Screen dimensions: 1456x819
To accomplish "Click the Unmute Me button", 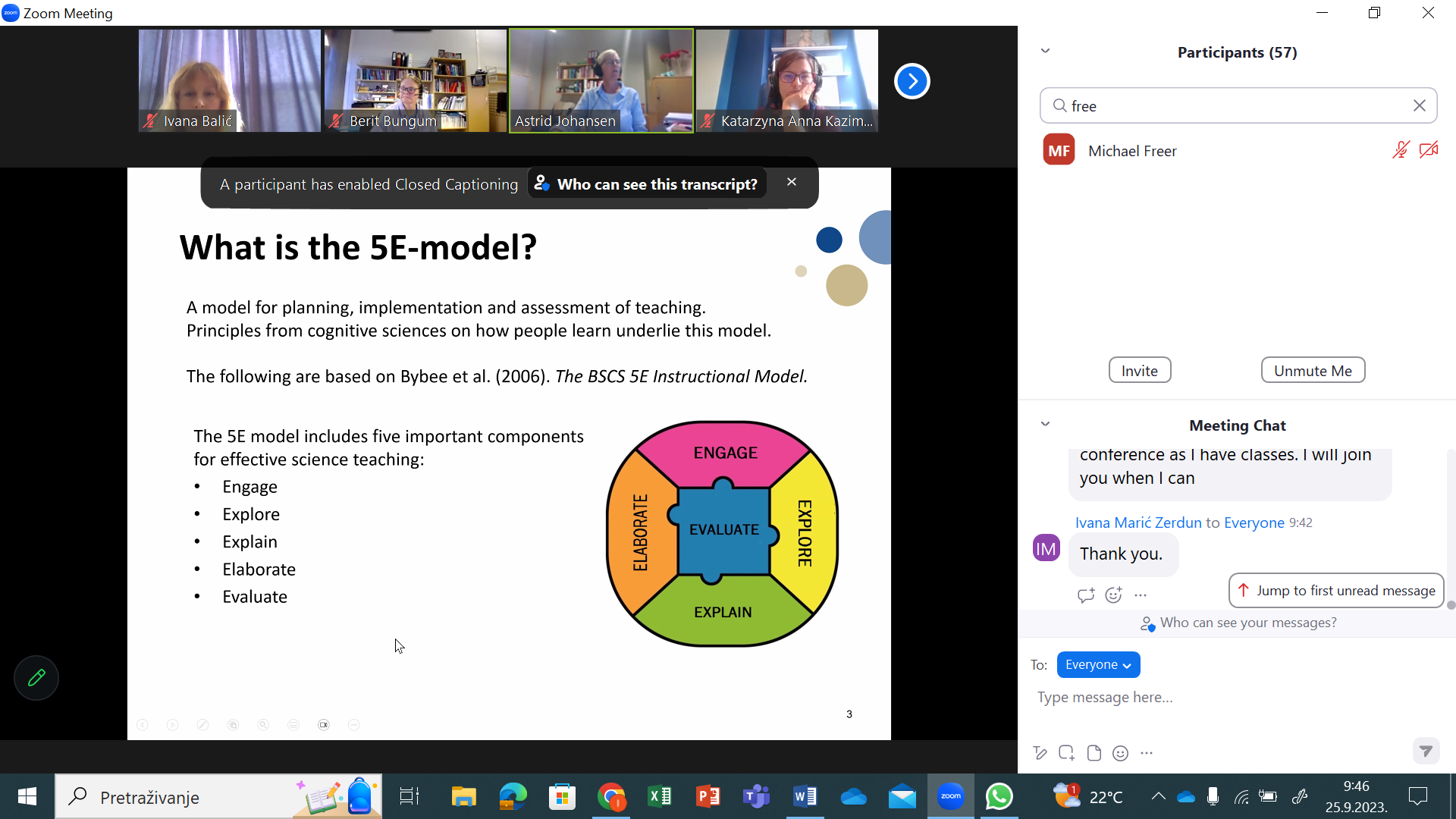I will (x=1313, y=370).
